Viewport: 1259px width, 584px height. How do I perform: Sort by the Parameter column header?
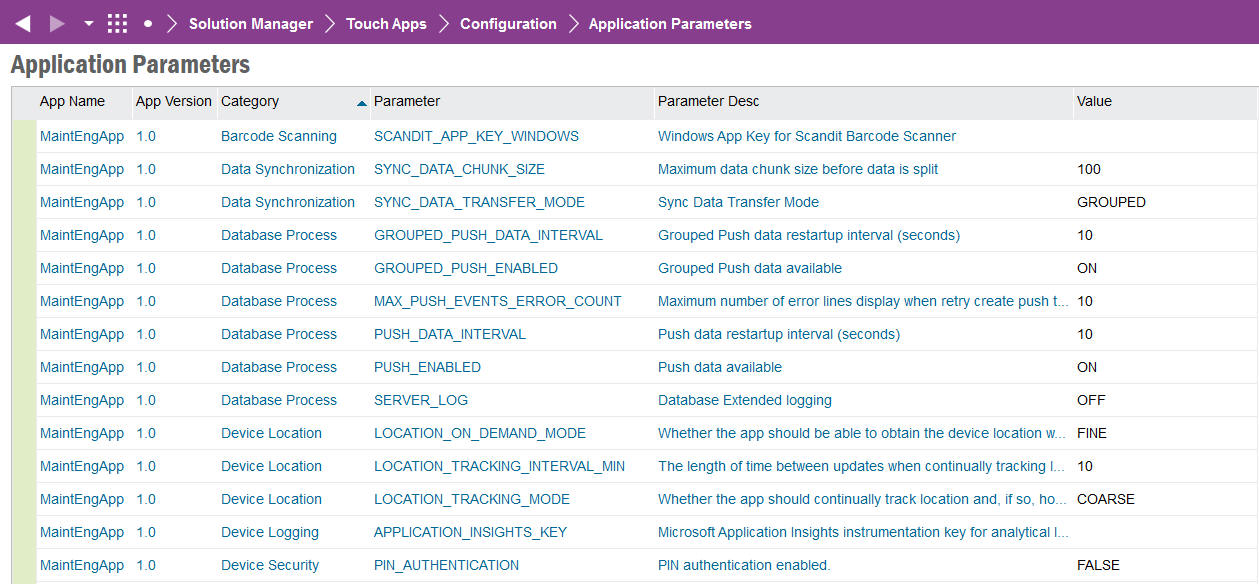407,101
